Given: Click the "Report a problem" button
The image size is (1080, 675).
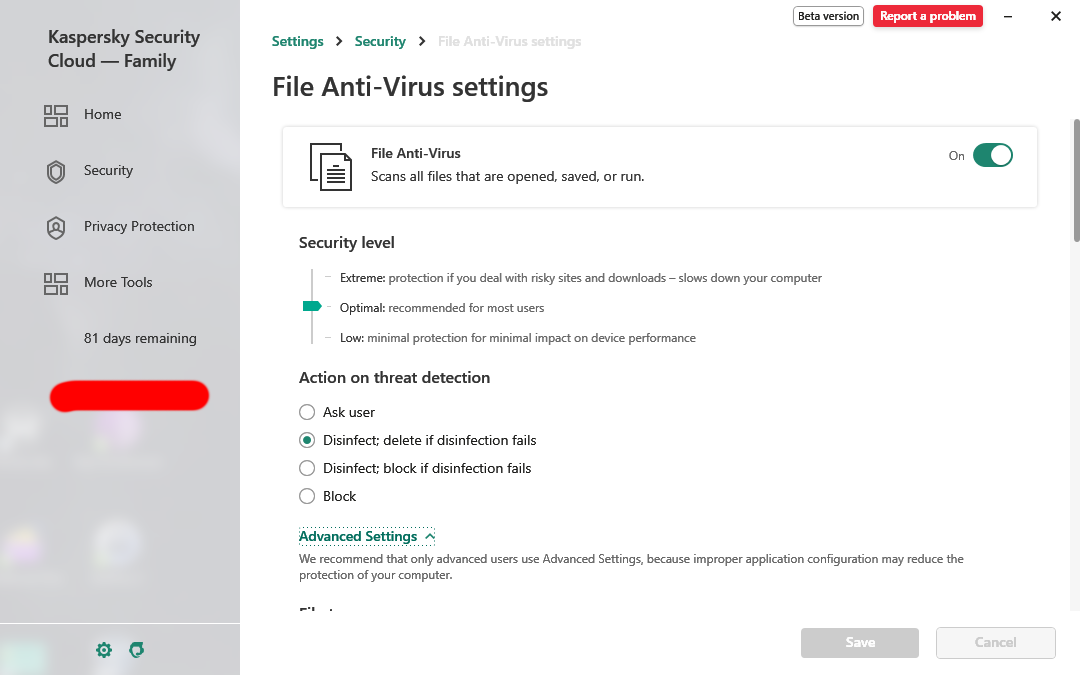Looking at the screenshot, I should point(927,16).
